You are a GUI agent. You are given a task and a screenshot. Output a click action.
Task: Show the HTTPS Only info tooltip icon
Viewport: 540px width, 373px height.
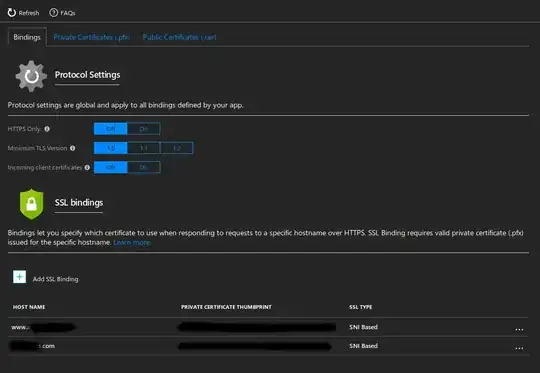click(x=47, y=129)
